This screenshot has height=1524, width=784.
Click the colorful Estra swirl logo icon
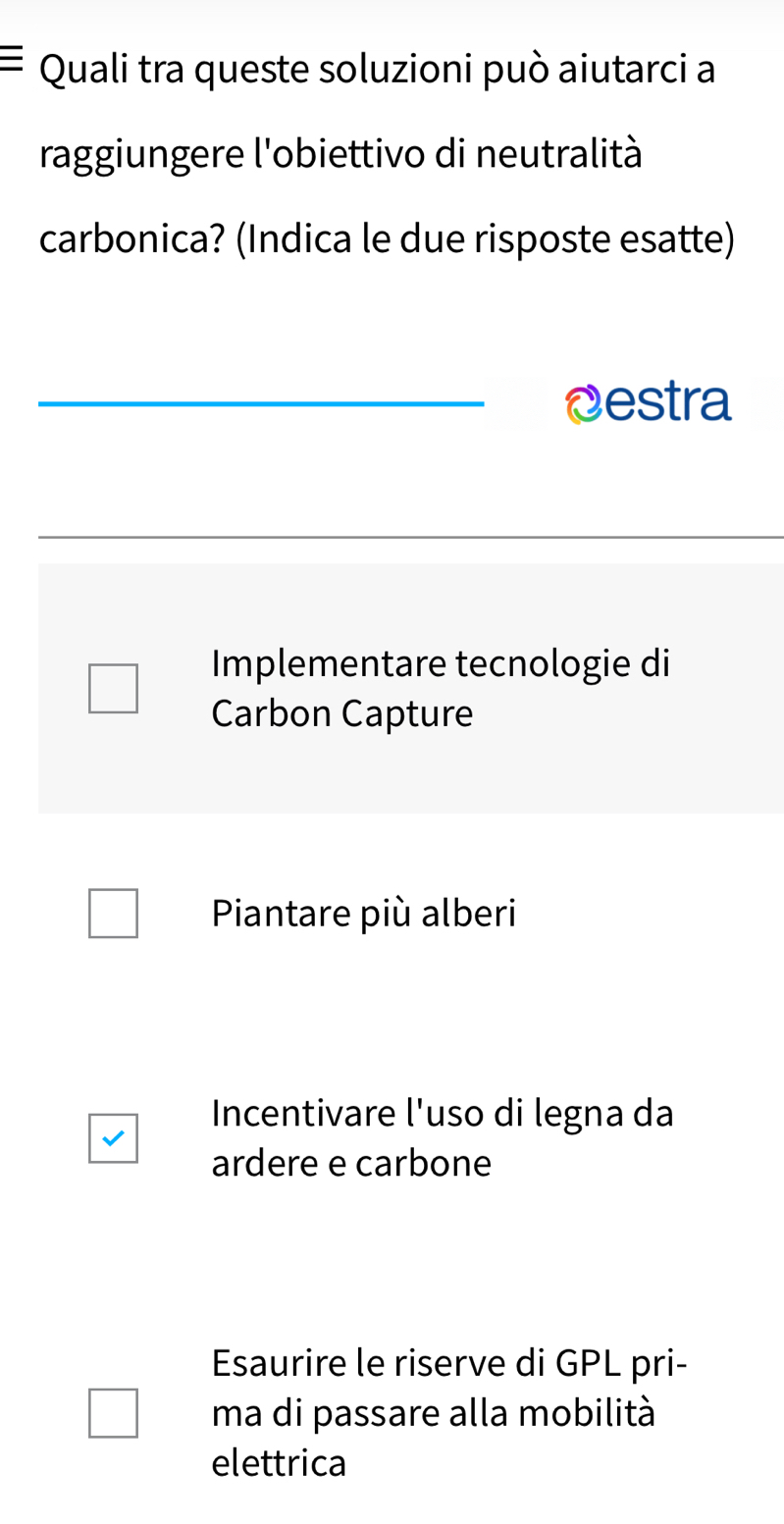[x=584, y=405]
